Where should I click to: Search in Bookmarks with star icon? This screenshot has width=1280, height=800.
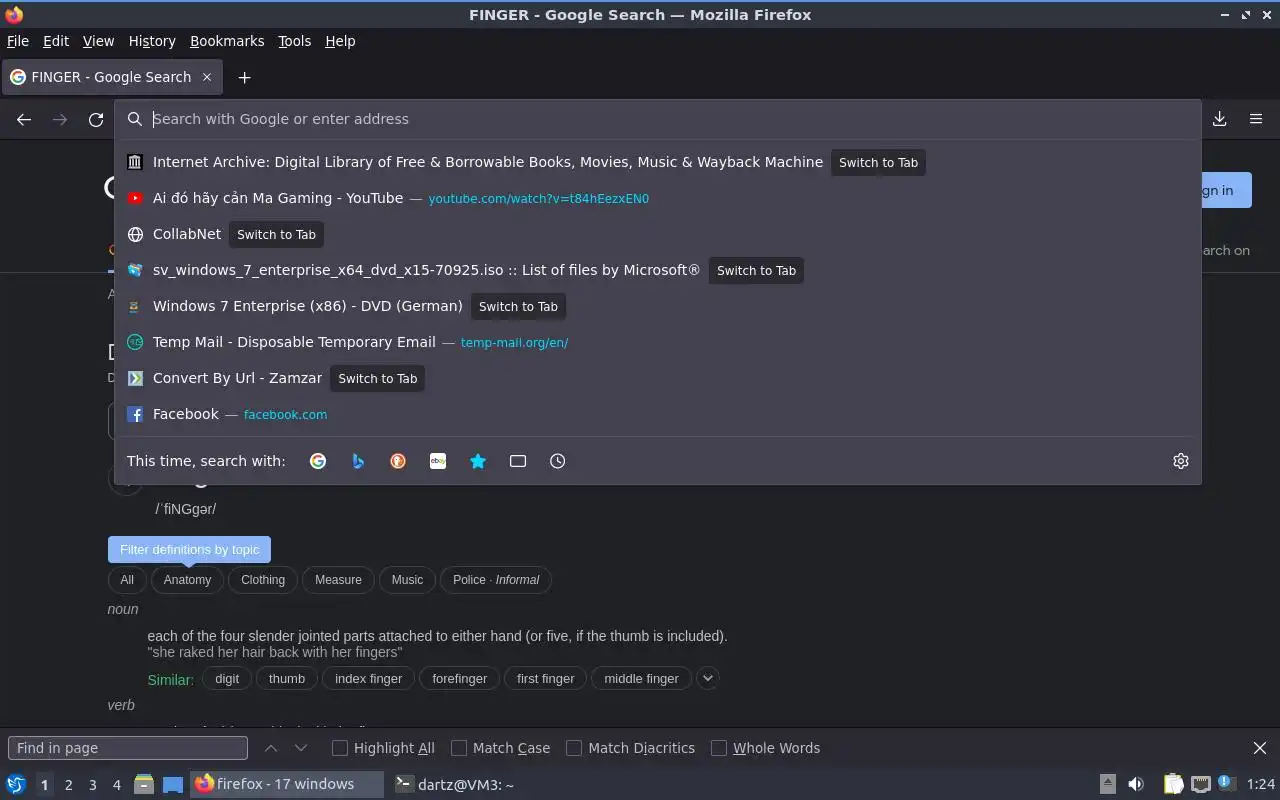coord(478,461)
